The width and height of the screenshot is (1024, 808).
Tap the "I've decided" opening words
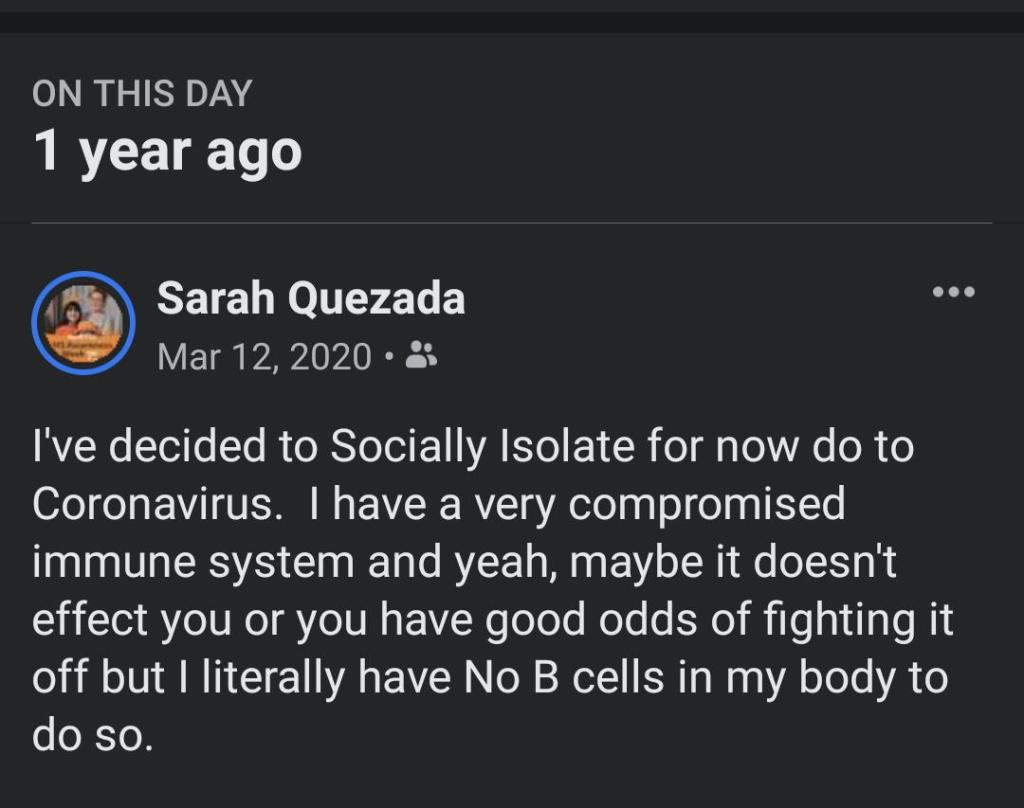(150, 447)
